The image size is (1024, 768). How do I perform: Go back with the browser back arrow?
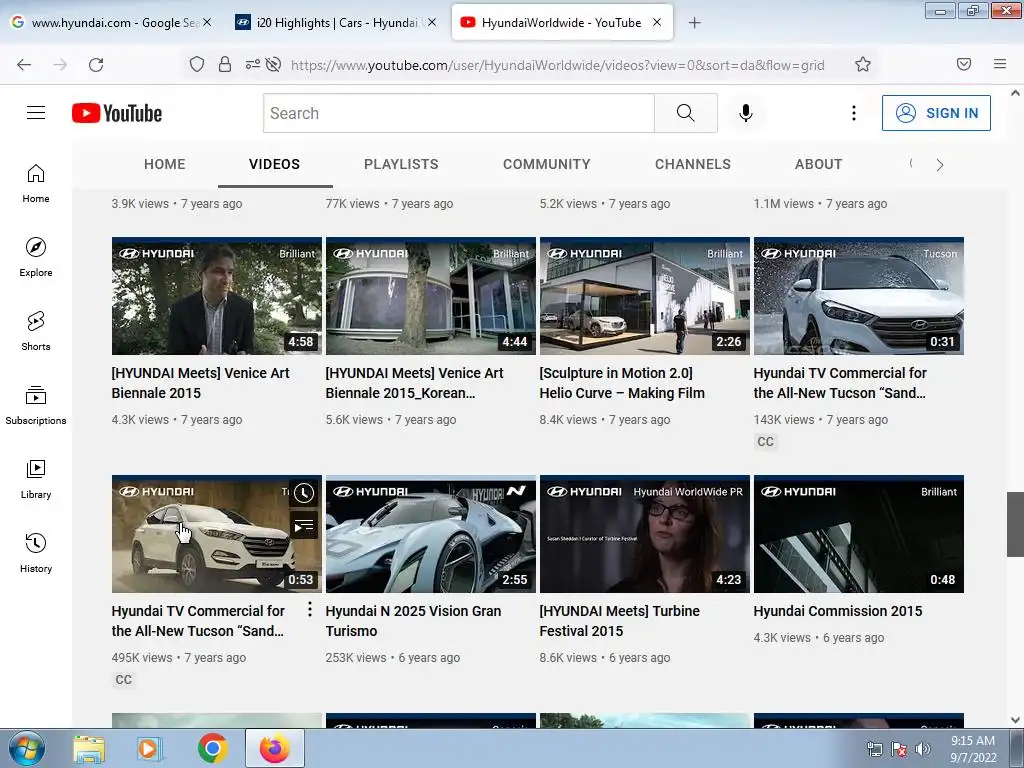[24, 64]
